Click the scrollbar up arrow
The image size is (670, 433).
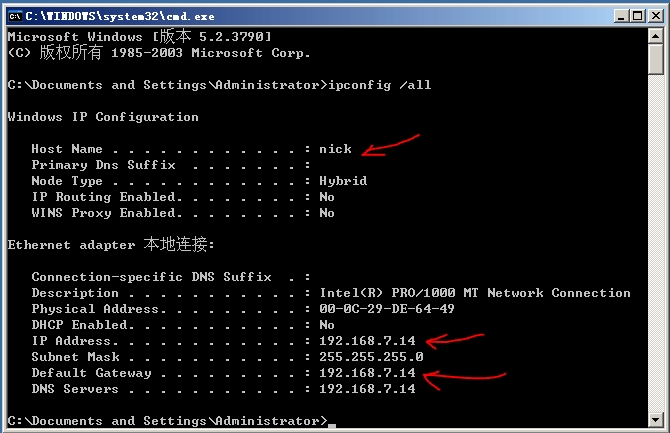coord(656,37)
